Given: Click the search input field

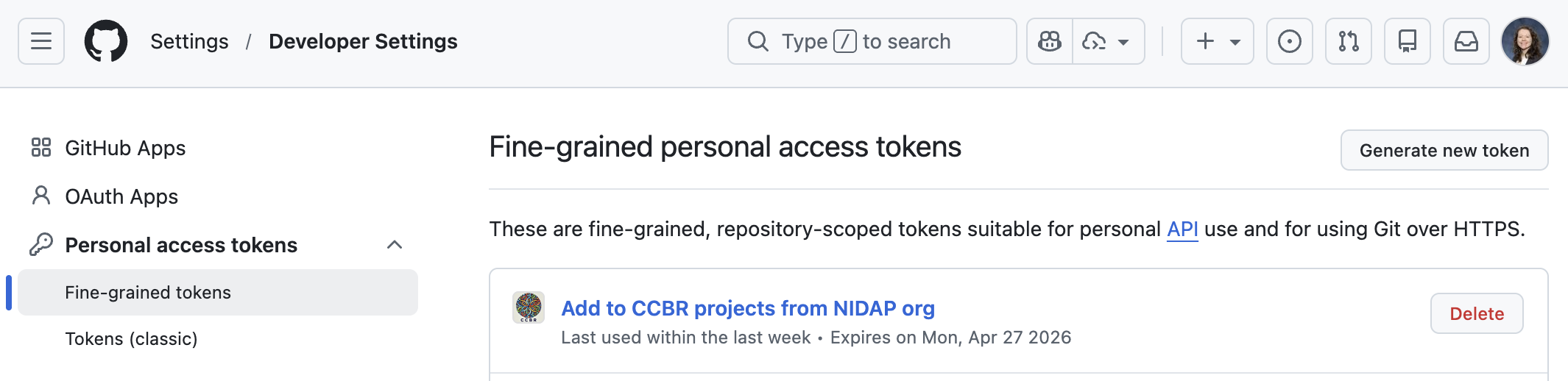Looking at the screenshot, I should pyautogui.click(x=872, y=41).
